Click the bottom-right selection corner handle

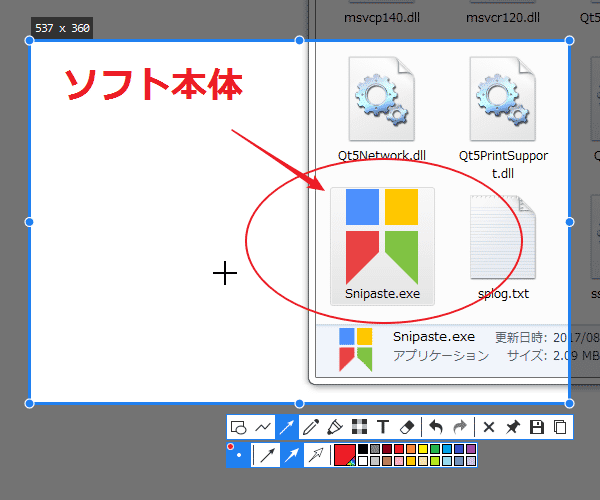point(569,403)
